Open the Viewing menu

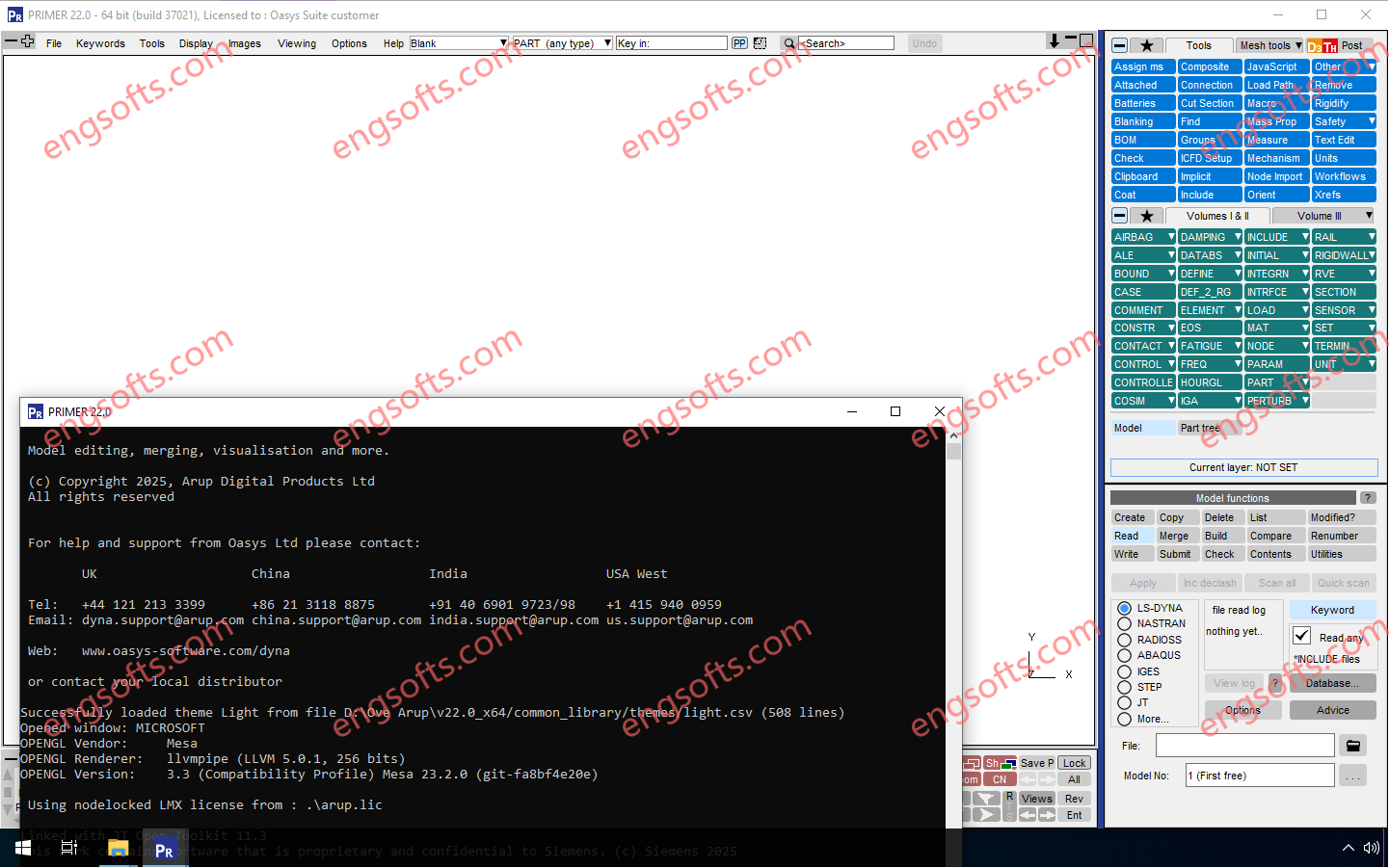[x=297, y=43]
